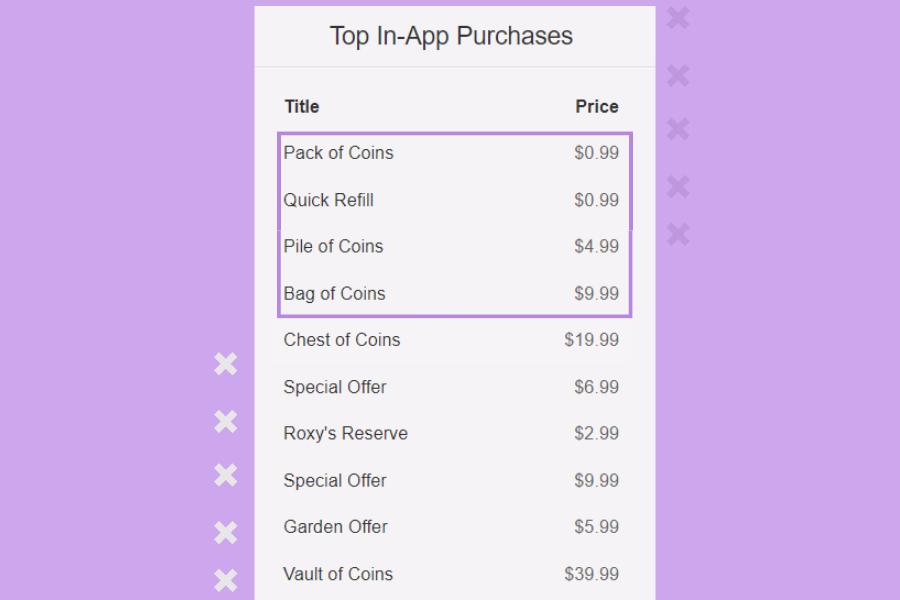Open the Chest of Coins entry
The image size is (900, 600).
(x=342, y=340)
